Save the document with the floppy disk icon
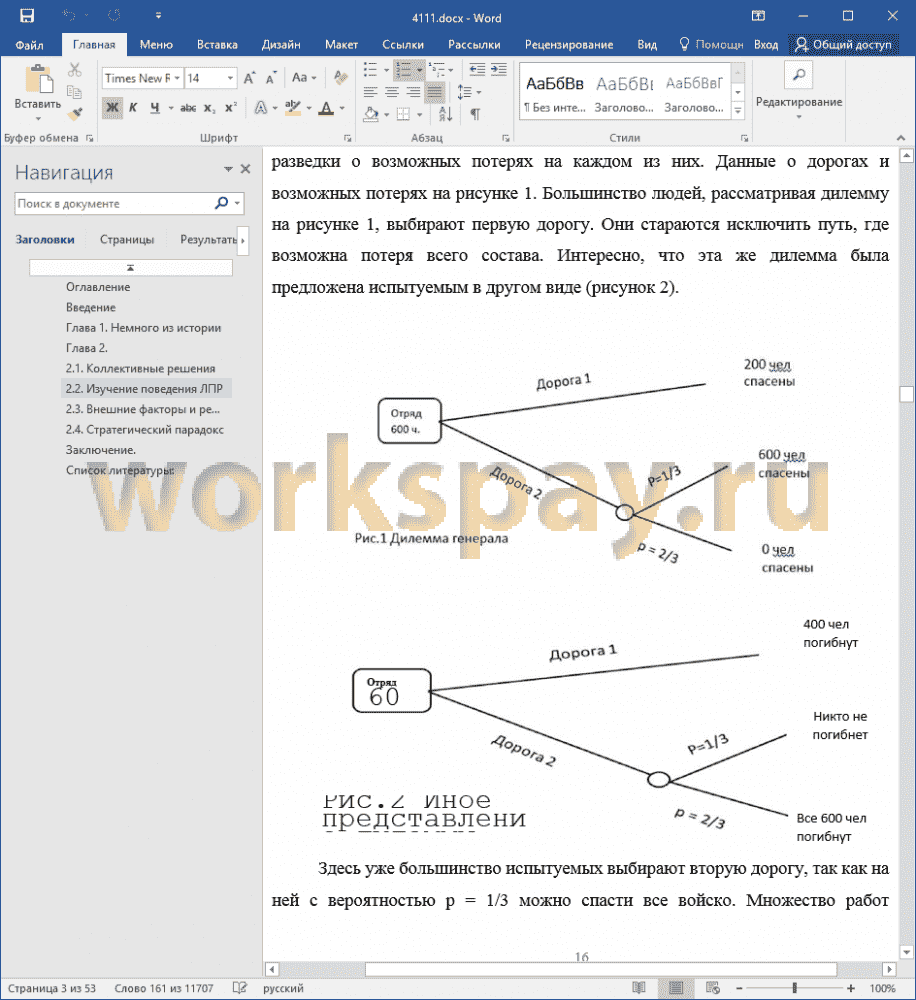This screenshot has width=916, height=1000. 27,16
